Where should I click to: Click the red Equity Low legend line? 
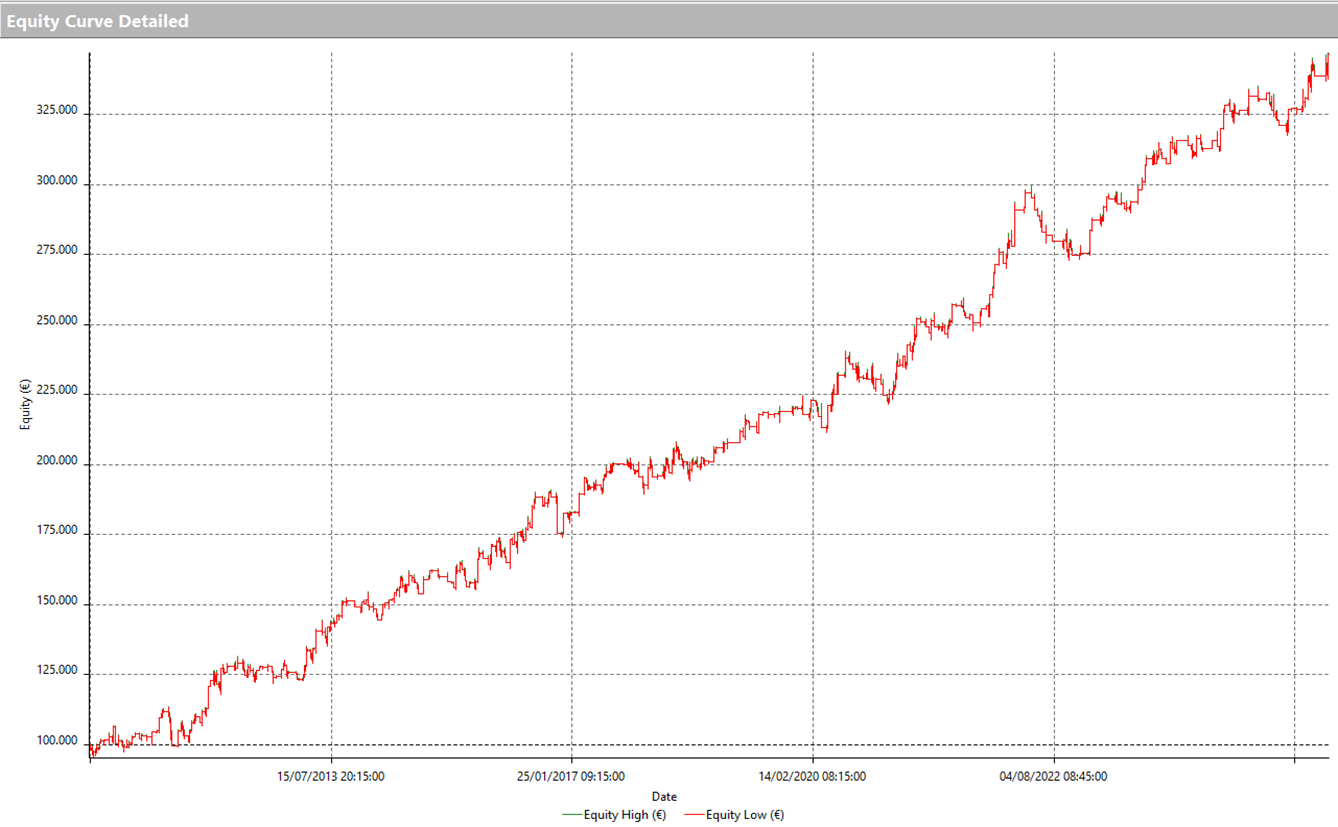click(692, 815)
